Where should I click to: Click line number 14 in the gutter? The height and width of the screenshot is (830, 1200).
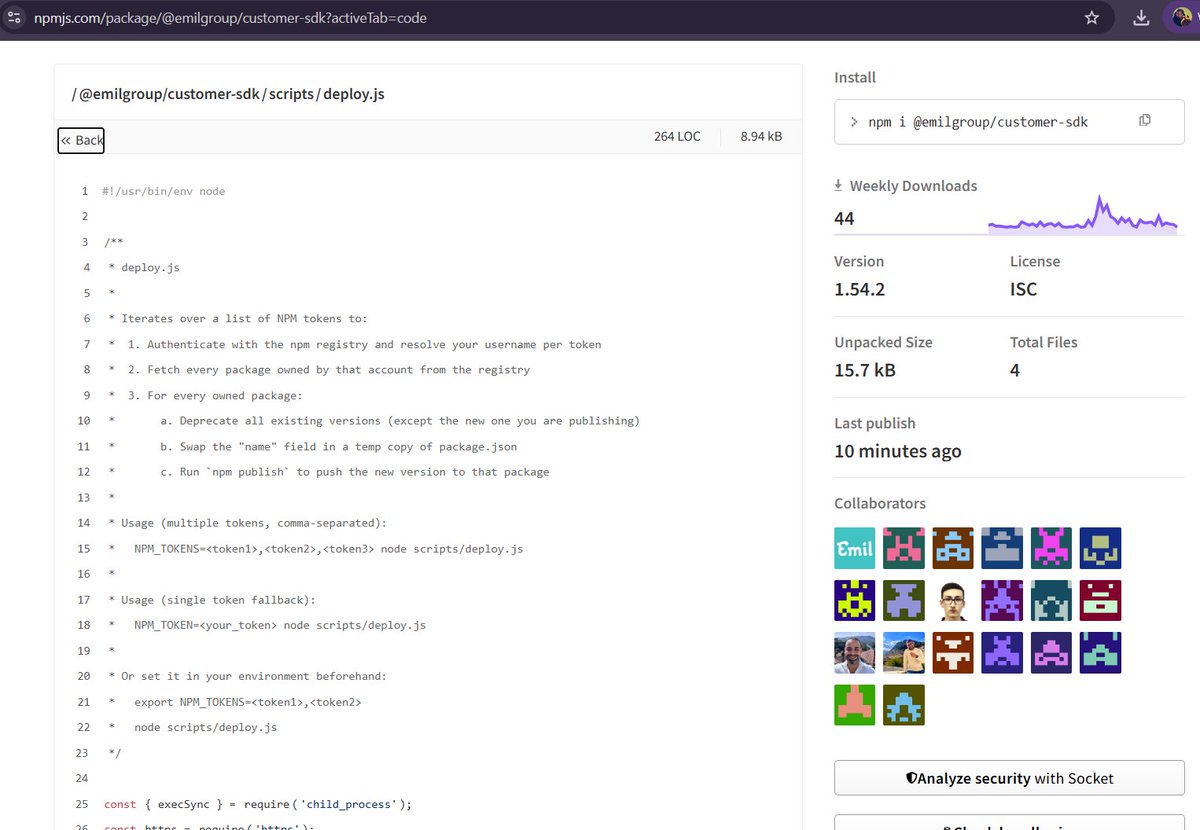[84, 523]
